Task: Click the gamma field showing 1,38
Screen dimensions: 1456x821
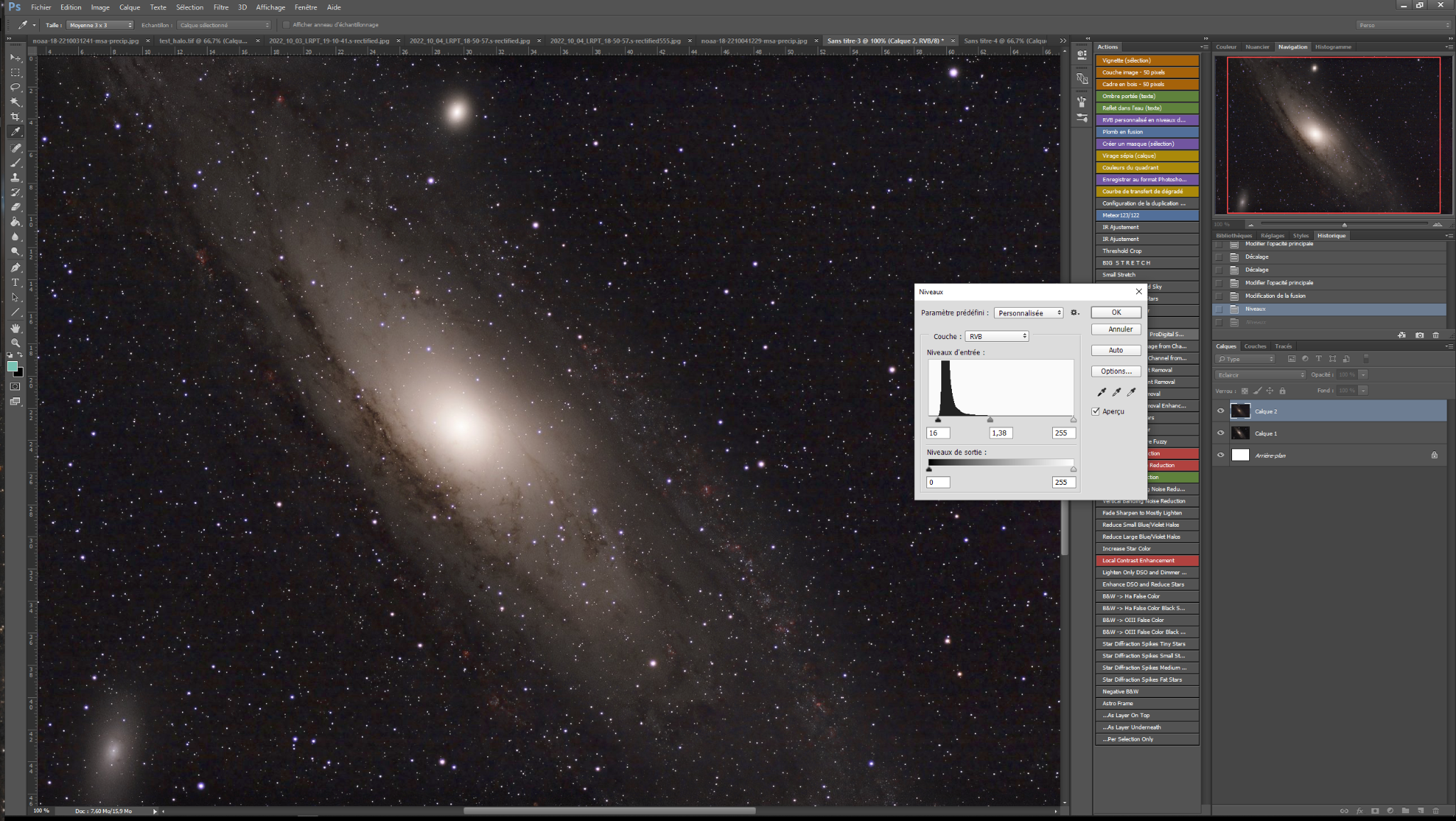Action: pos(1000,433)
